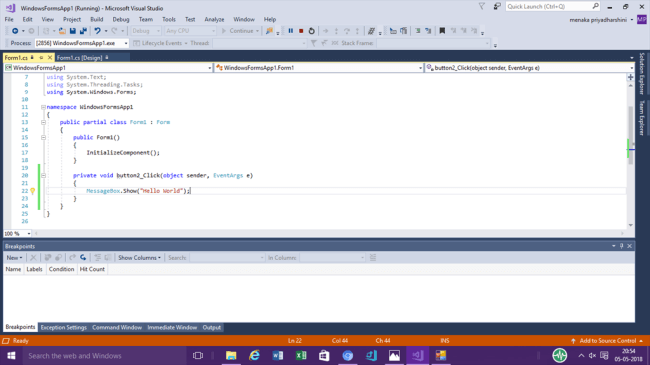Viewport: 650px width, 365px height.
Task: Save the current file
Action: 73,31
